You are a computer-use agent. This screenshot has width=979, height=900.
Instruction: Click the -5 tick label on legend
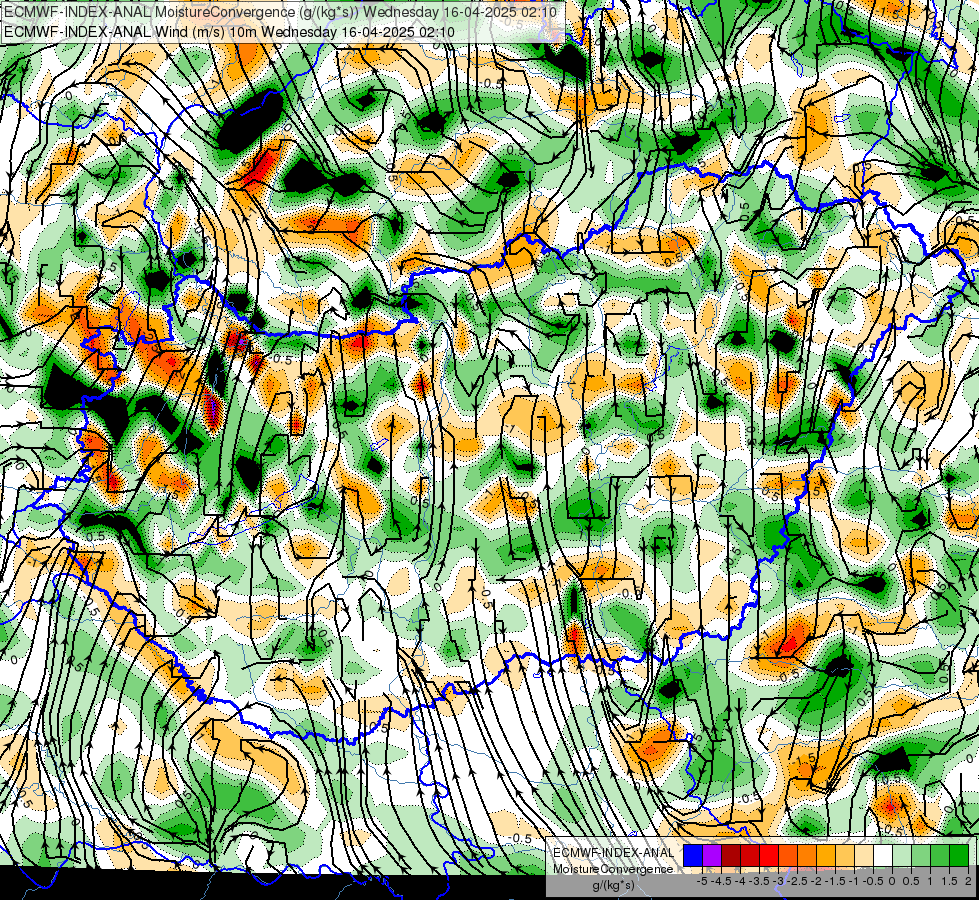pos(702,881)
